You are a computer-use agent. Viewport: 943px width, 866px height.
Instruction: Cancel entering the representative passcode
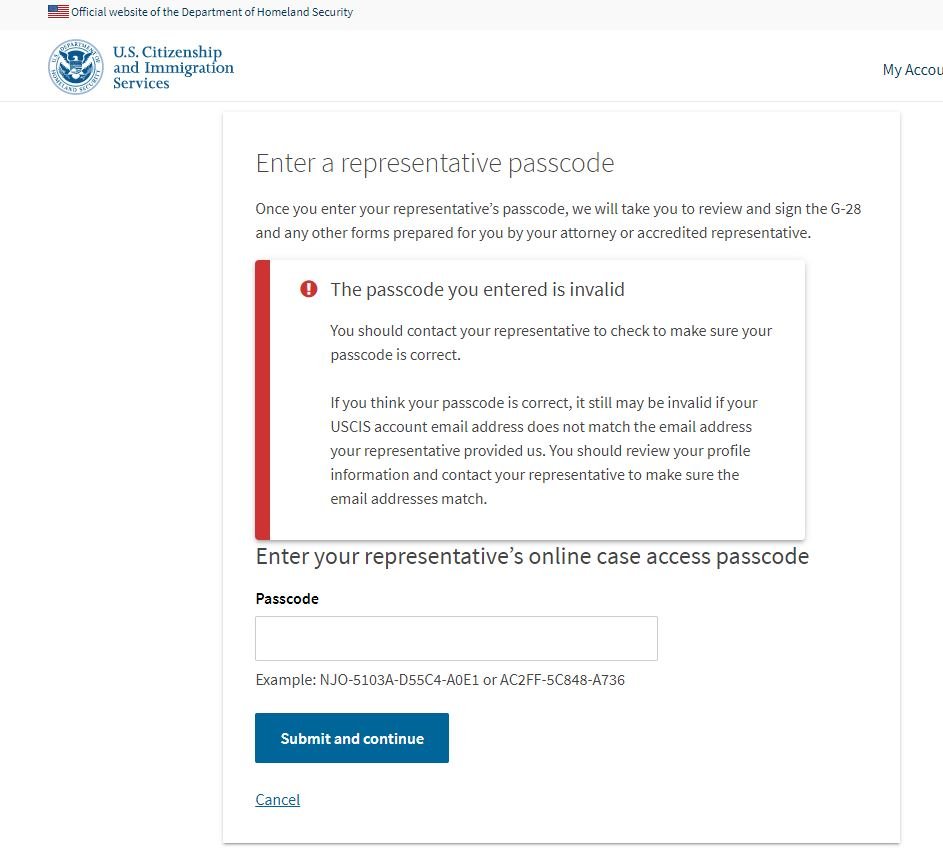[277, 799]
